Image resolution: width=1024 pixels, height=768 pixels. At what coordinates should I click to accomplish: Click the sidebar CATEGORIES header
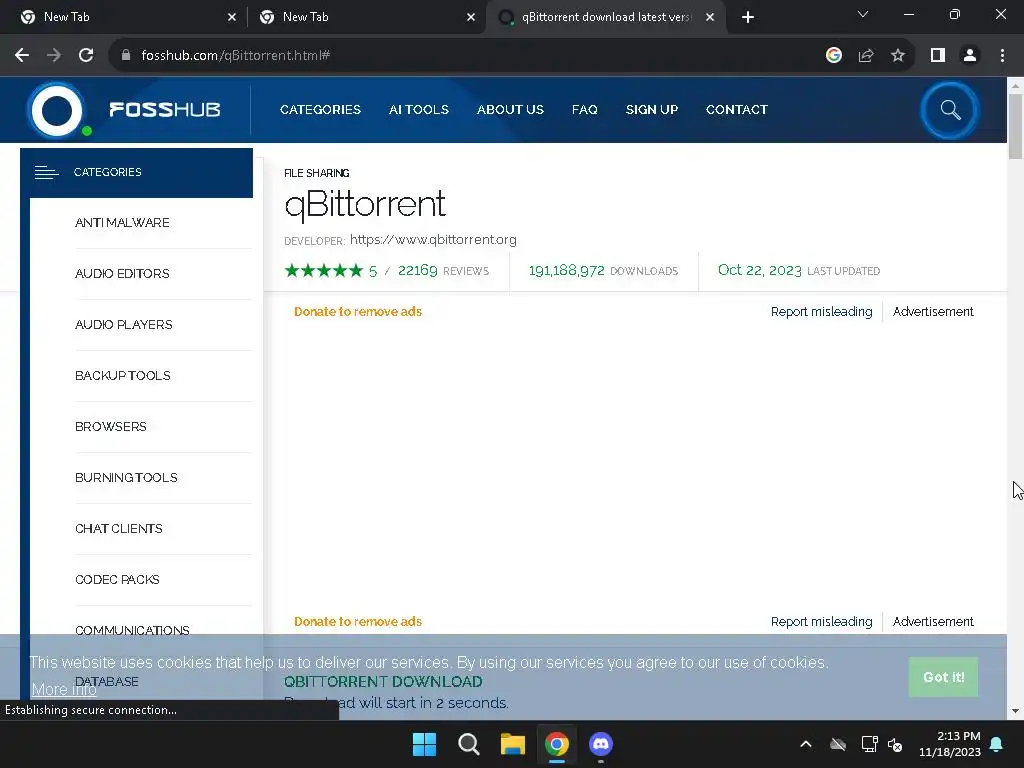136,172
